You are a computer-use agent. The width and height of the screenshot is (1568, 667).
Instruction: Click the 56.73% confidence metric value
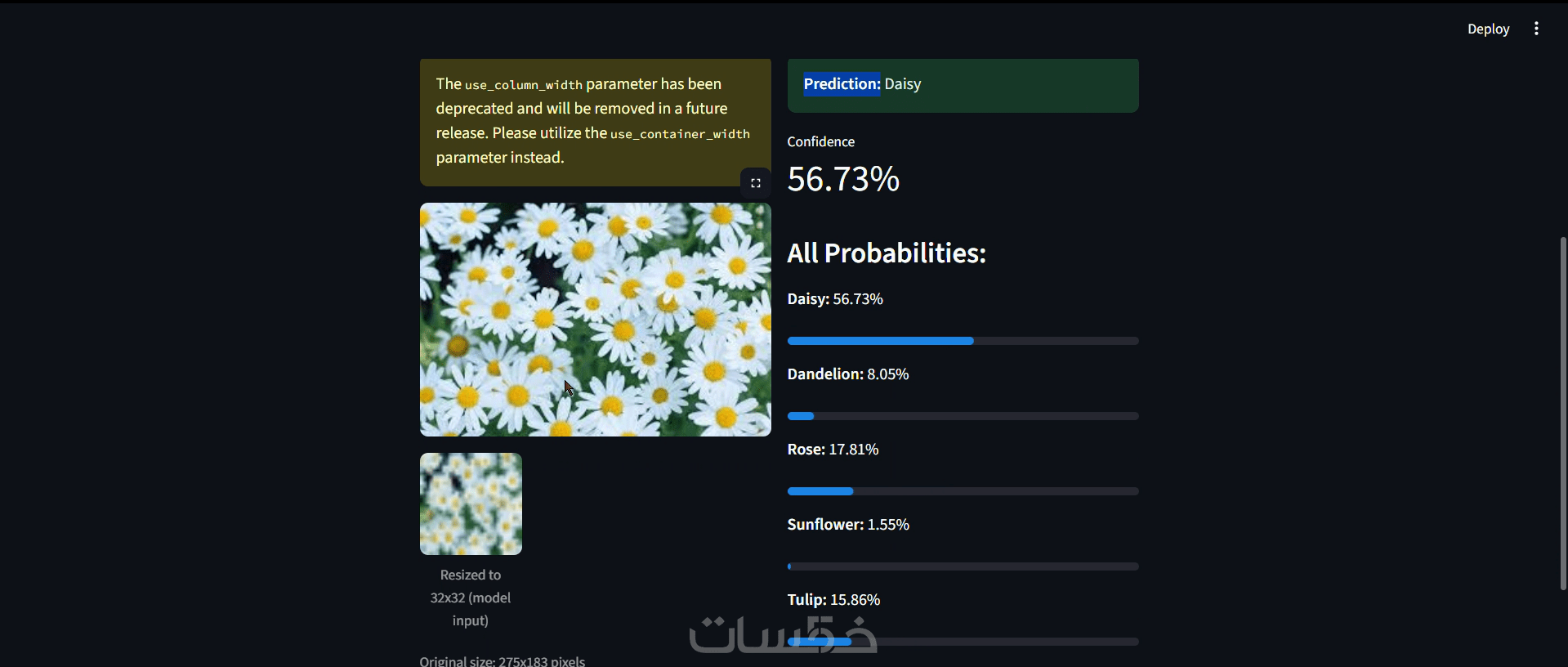843,179
